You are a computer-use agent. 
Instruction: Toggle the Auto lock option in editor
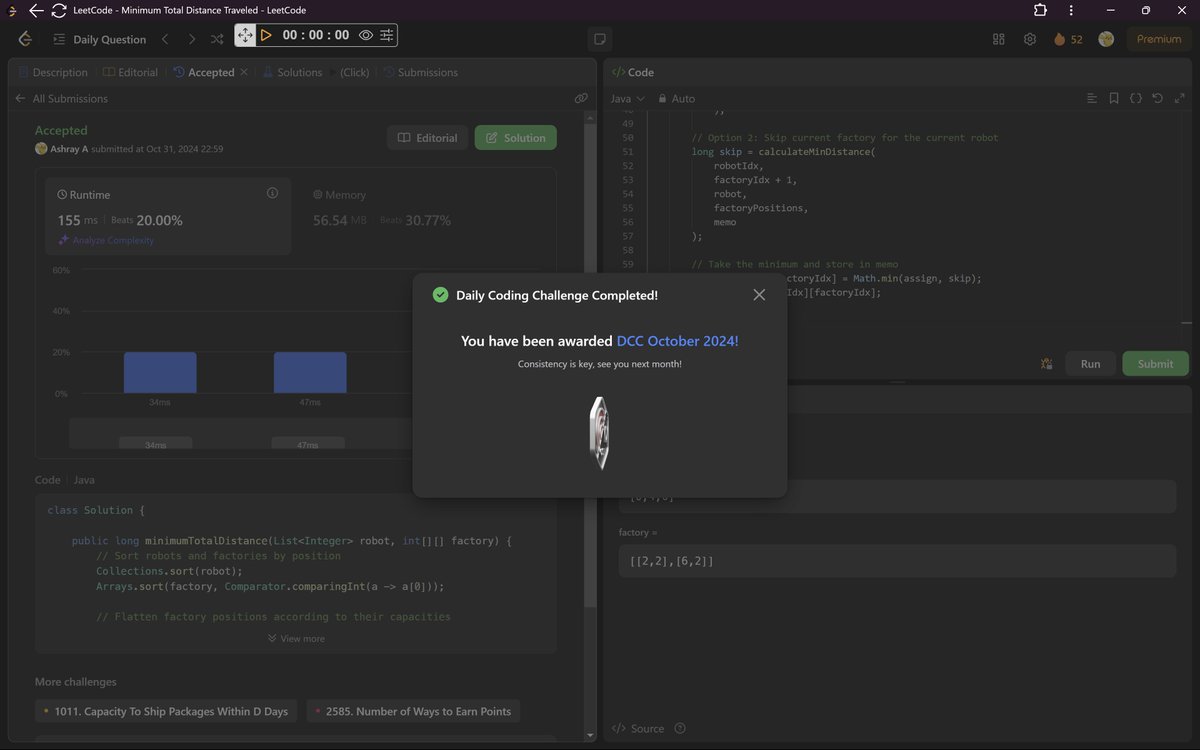675,99
